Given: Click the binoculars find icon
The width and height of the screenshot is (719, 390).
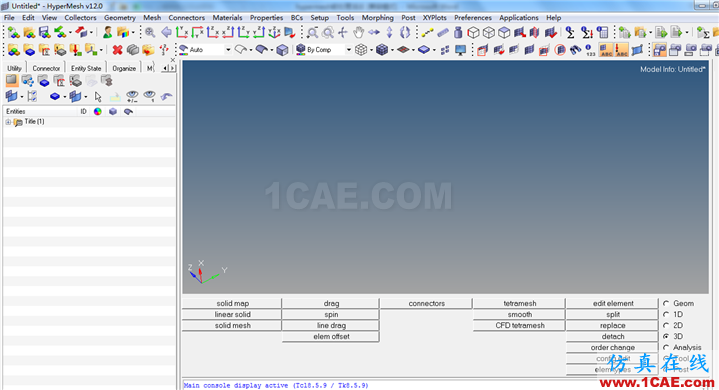Looking at the screenshot, I should click(575, 50).
